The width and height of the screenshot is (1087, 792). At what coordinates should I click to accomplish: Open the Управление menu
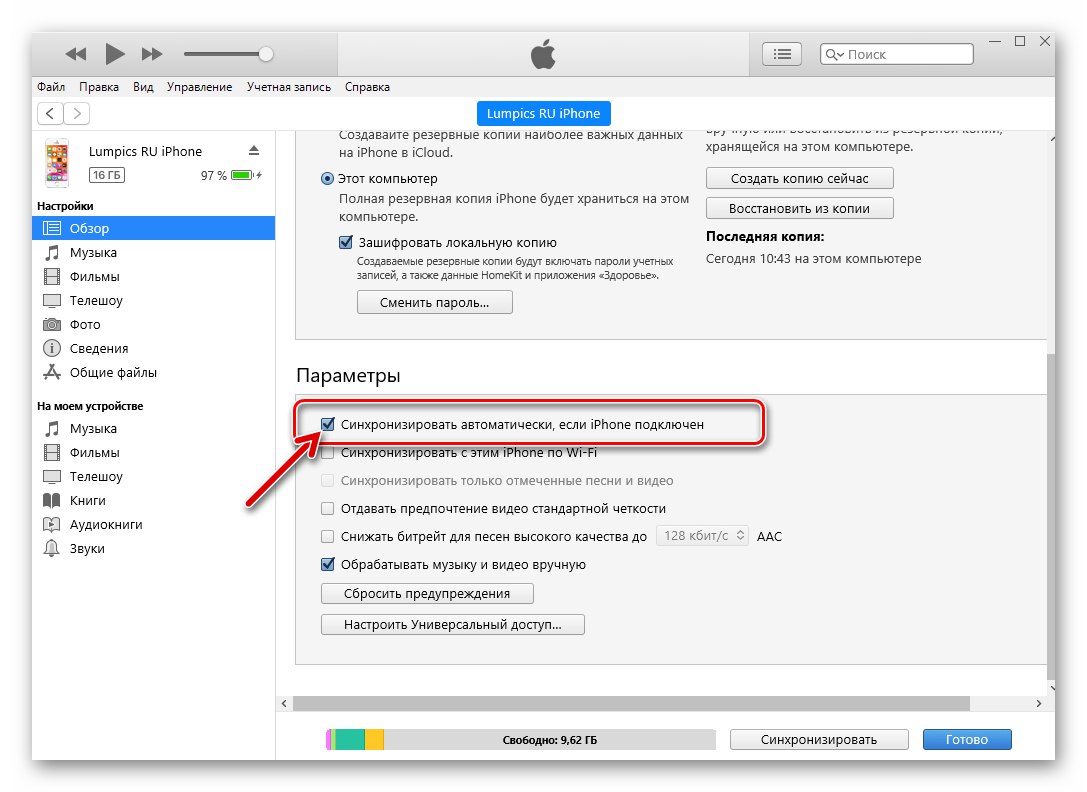click(199, 87)
